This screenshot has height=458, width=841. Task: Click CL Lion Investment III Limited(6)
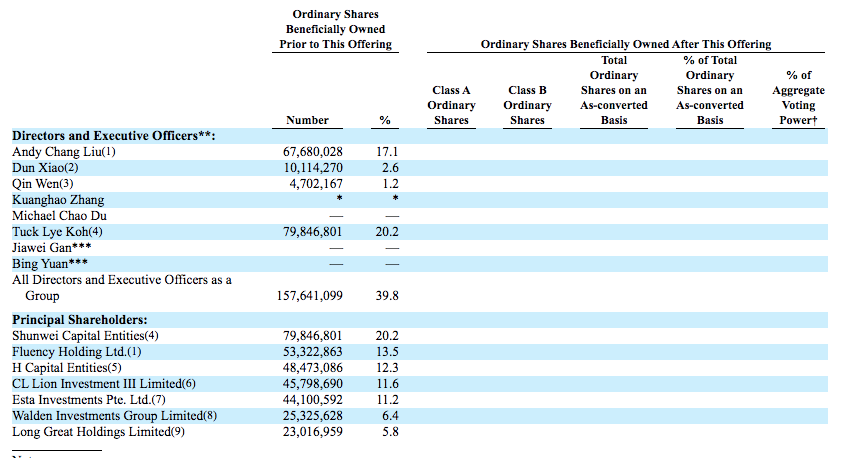click(x=104, y=384)
